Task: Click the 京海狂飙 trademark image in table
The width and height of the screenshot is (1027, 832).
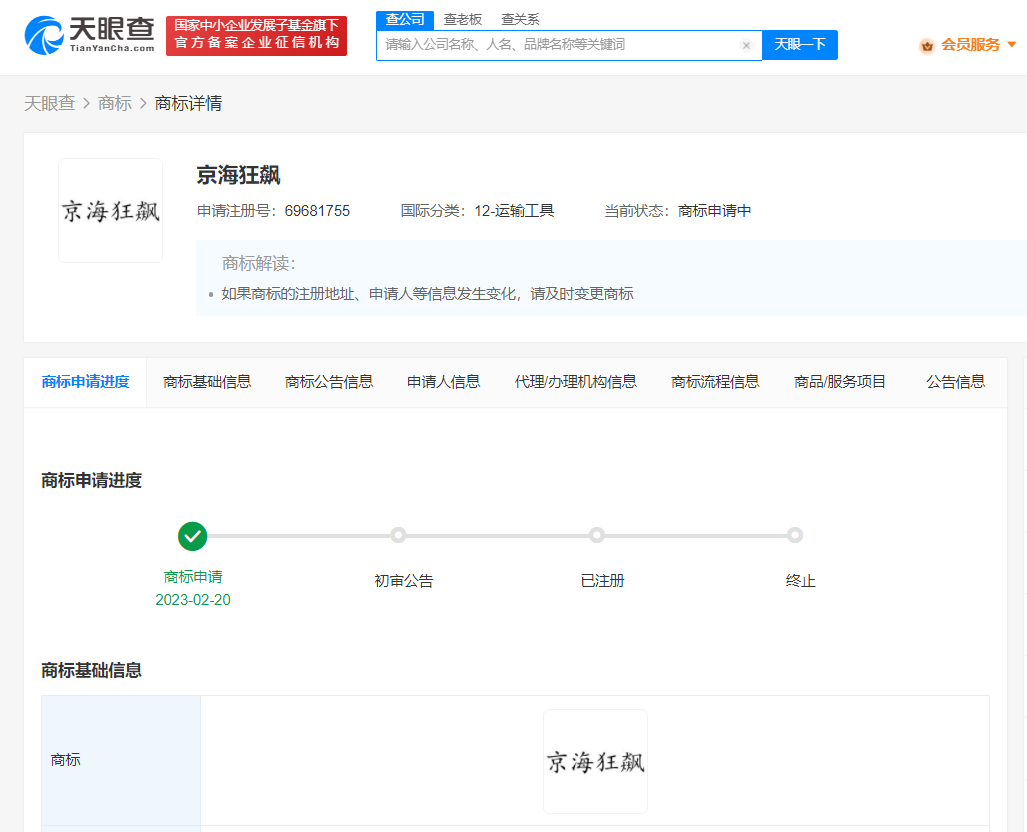Action: coord(595,761)
